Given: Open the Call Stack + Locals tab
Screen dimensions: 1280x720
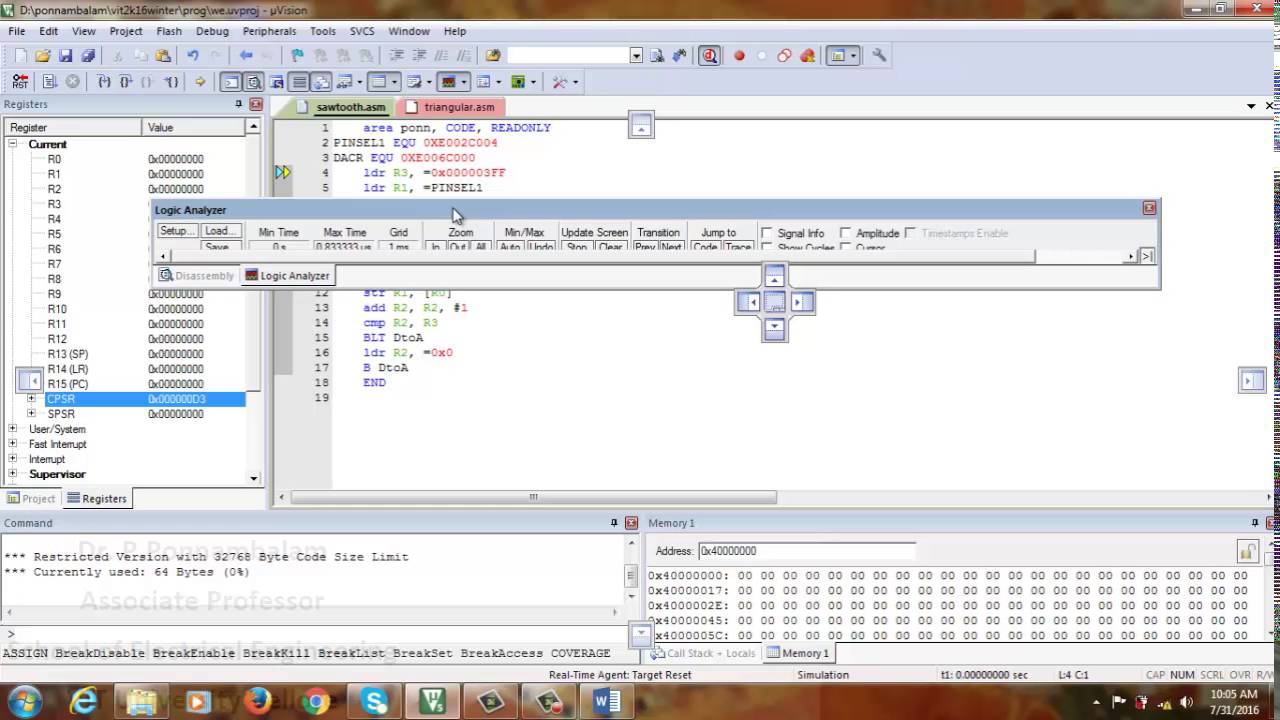Looking at the screenshot, I should (x=703, y=653).
